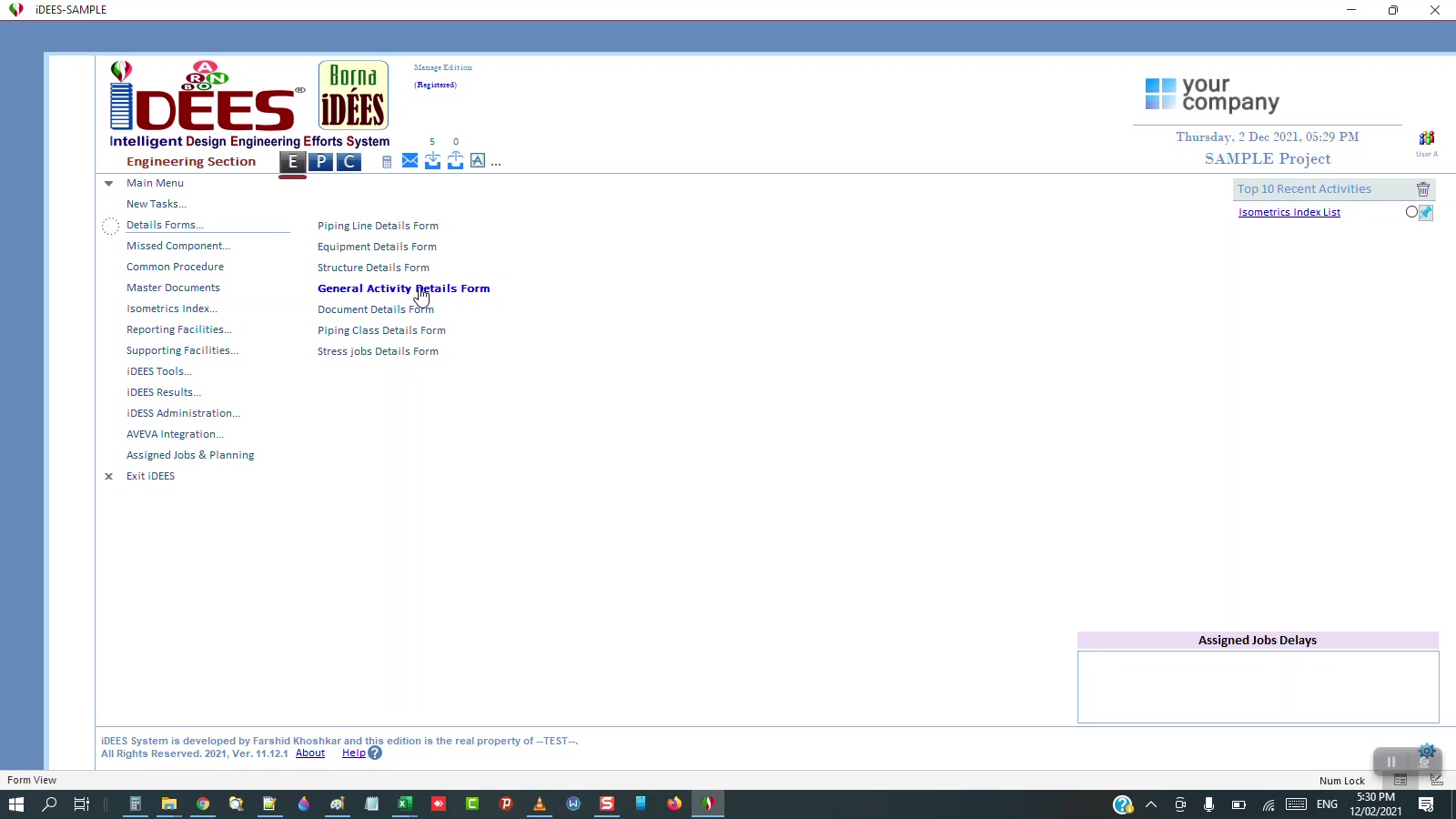Switch to the P section button

320,162
